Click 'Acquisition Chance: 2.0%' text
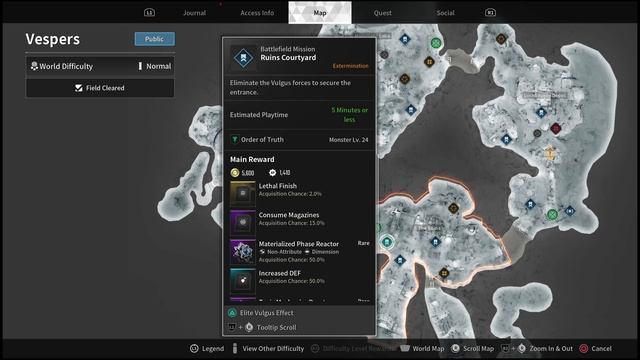Image resolution: width=640 pixels, height=360 pixels. 290,194
